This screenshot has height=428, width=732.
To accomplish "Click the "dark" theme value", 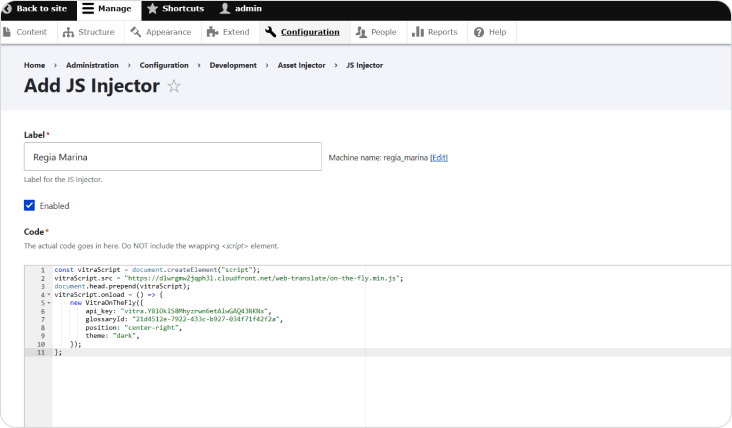I will click(125, 336).
